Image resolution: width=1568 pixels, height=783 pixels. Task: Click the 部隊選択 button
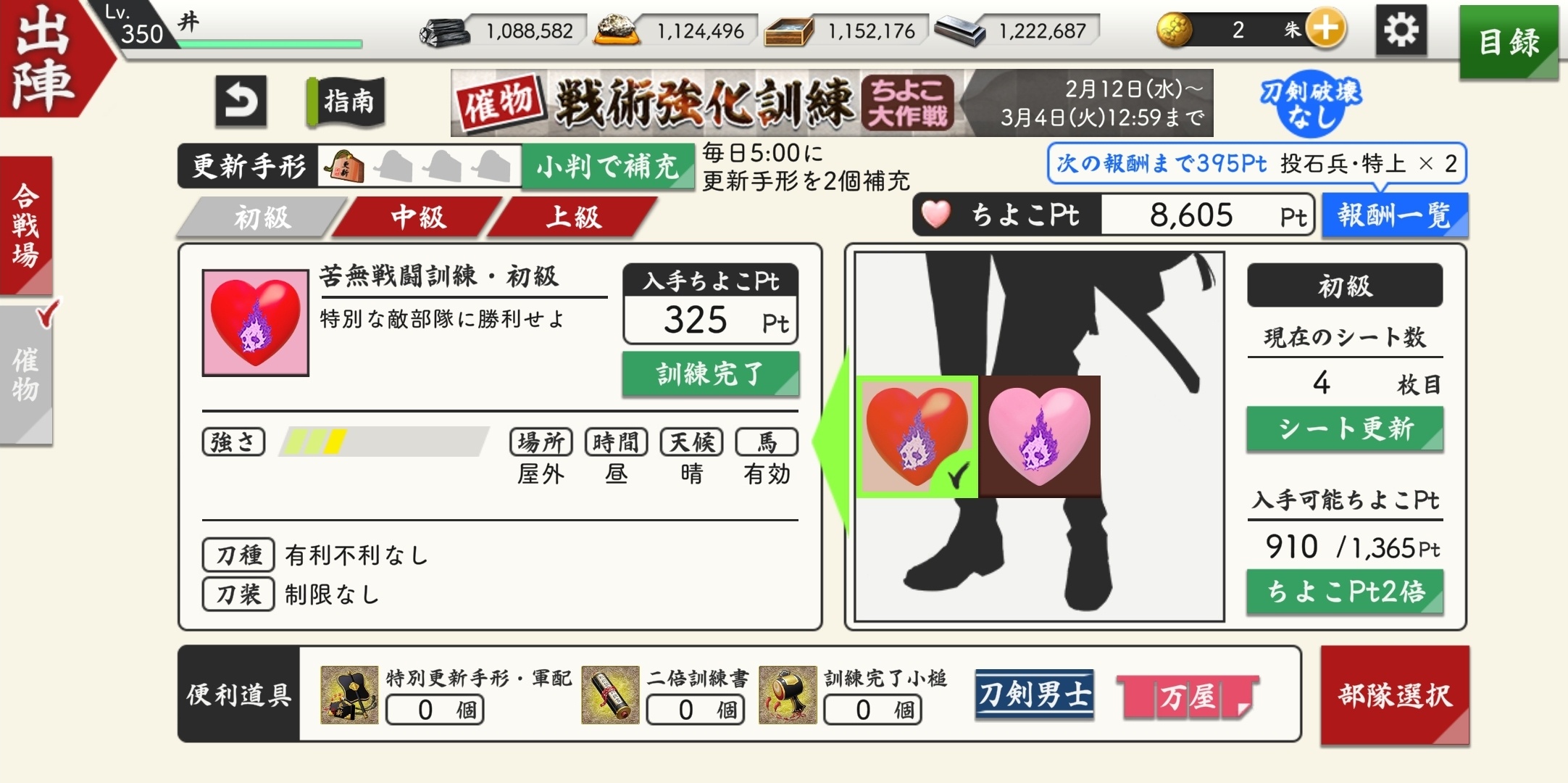(1395, 695)
